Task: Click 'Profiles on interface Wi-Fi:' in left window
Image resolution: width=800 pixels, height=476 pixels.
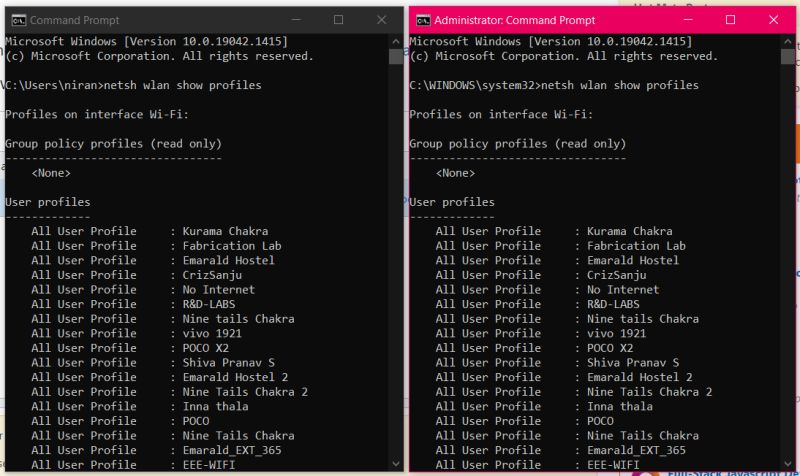Action: pos(97,114)
